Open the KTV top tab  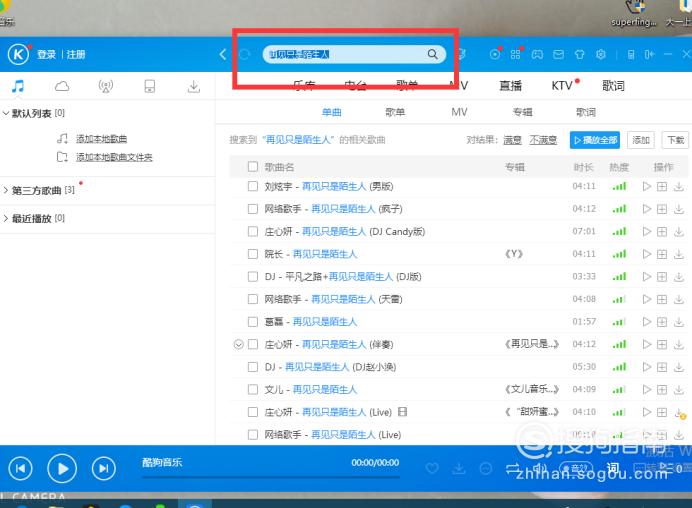click(562, 86)
